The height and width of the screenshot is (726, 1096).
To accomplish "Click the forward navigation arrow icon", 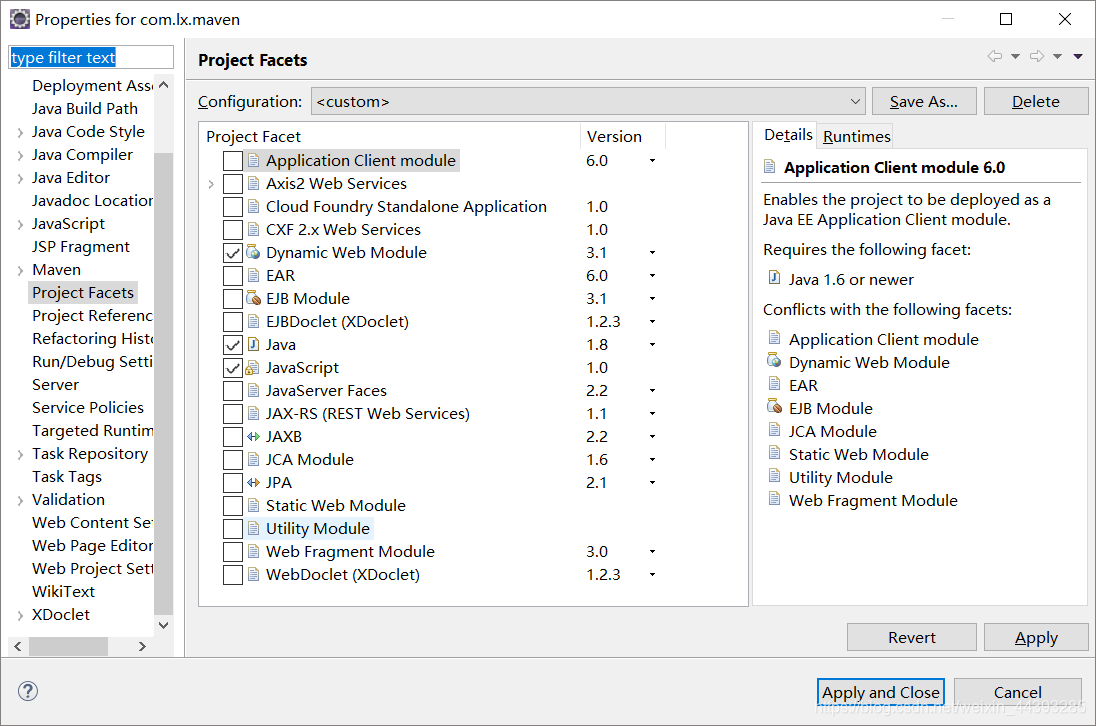I will click(1037, 56).
